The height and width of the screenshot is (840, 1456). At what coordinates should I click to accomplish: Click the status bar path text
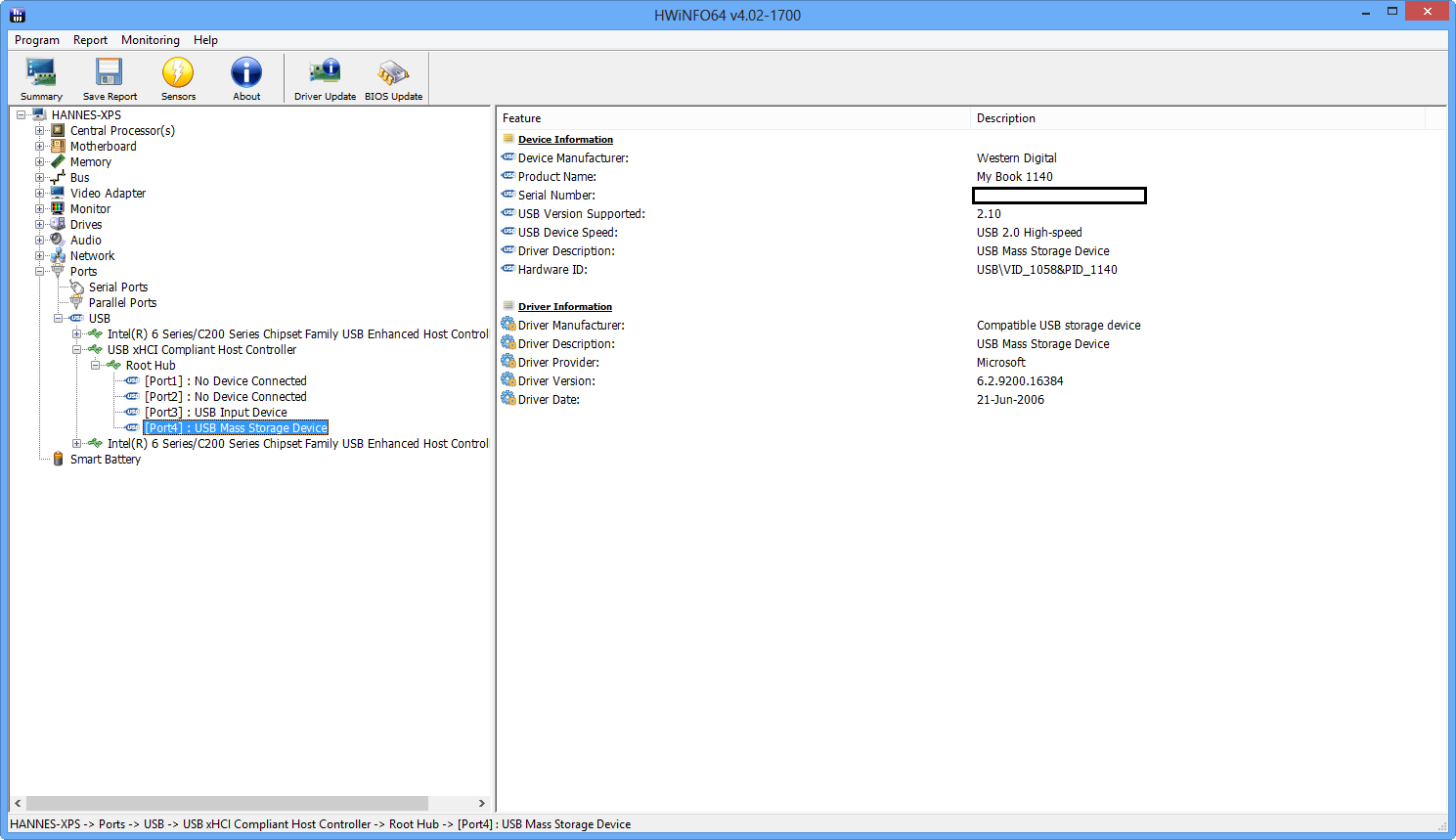pos(320,824)
